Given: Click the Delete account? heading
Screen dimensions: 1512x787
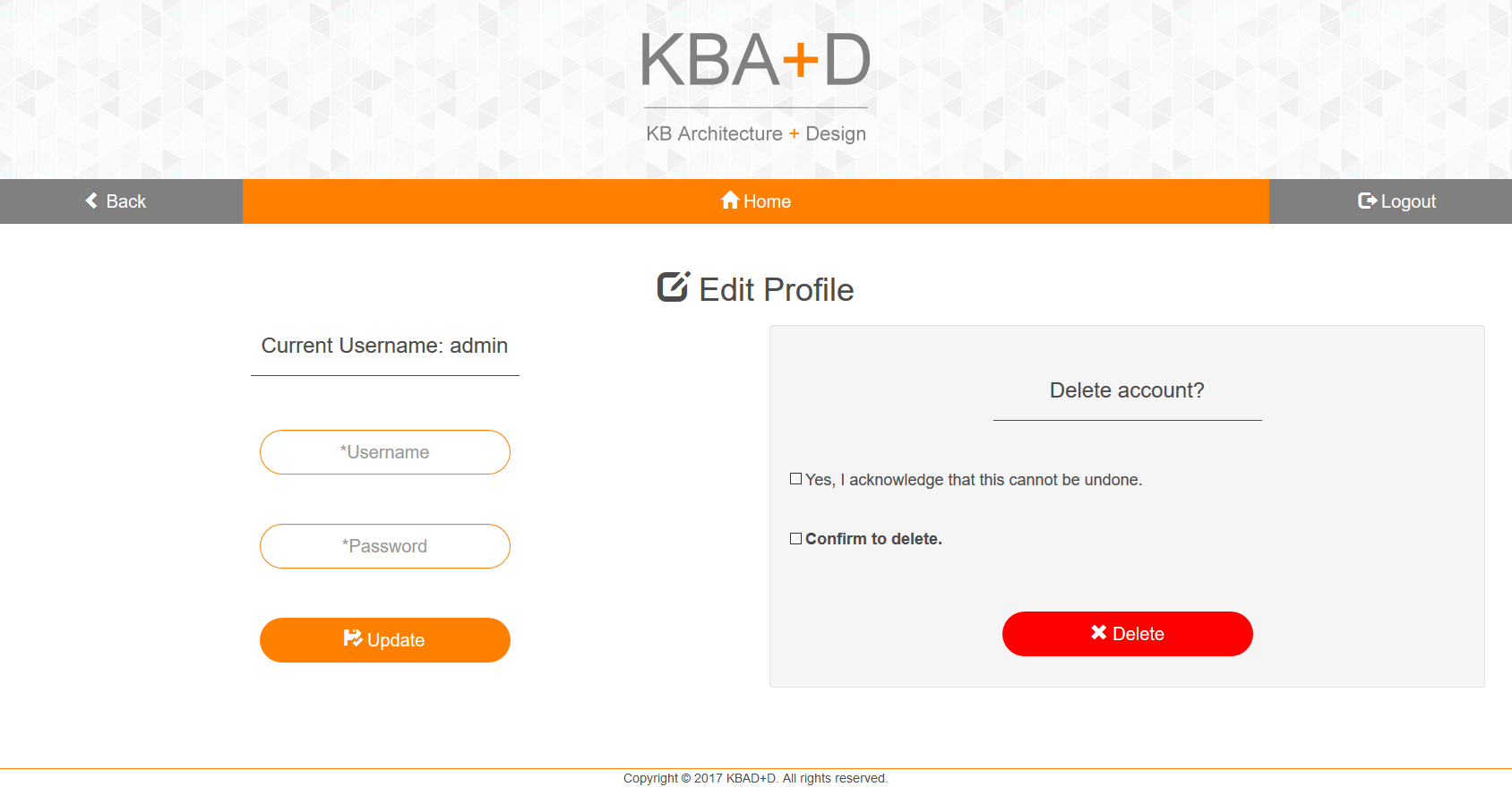Looking at the screenshot, I should pos(1127,390).
